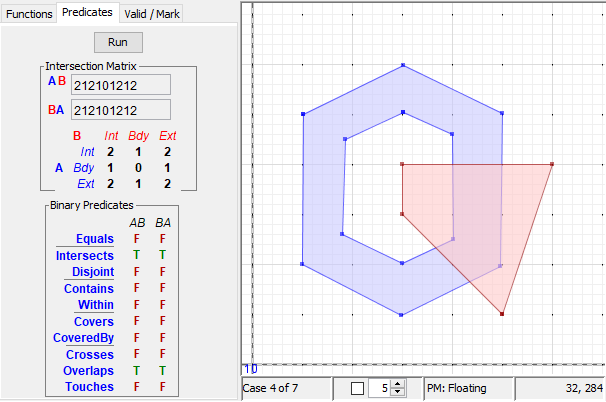
Task: Click the spinner field showing 5
Action: (x=380, y=388)
